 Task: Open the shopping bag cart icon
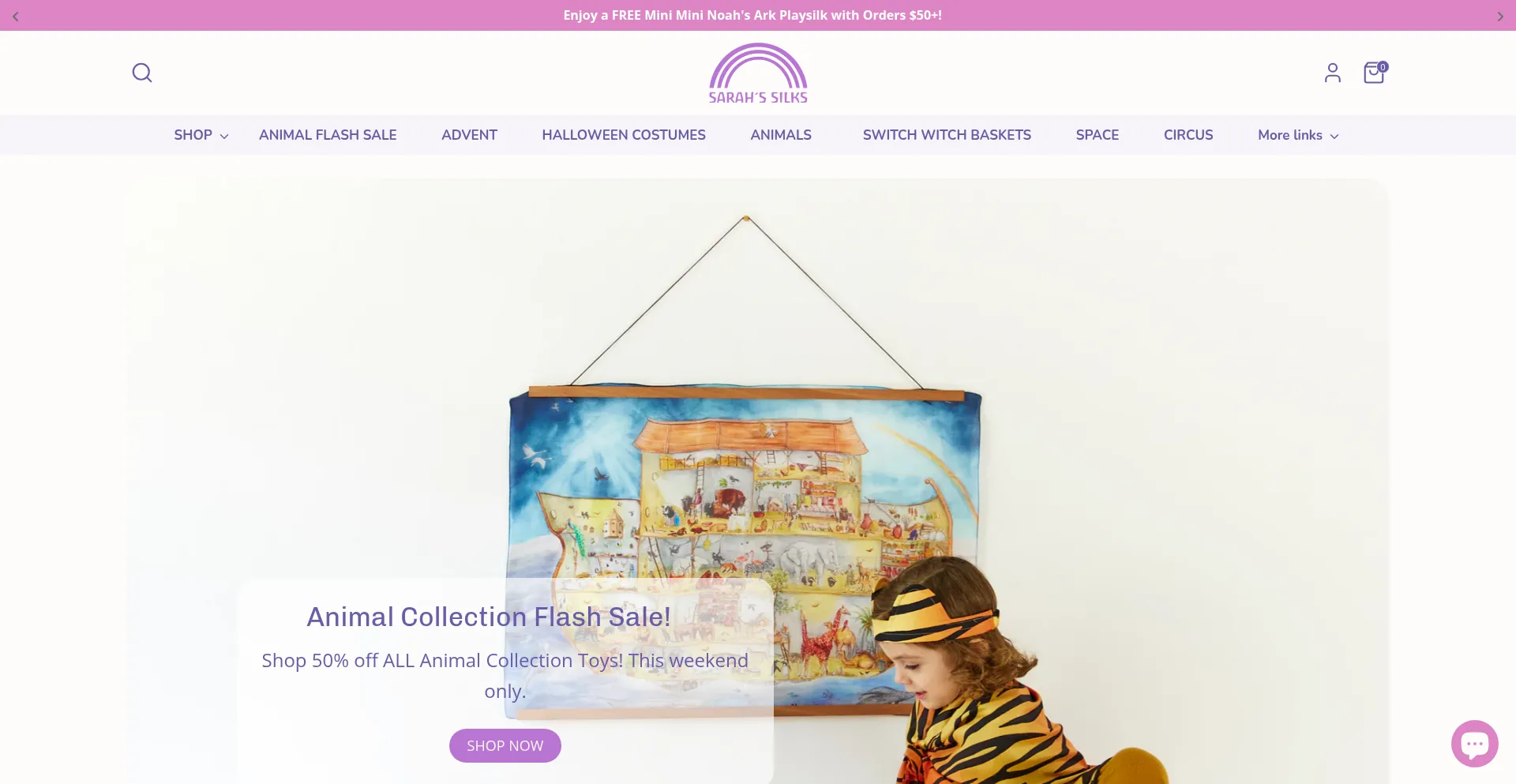(x=1375, y=73)
